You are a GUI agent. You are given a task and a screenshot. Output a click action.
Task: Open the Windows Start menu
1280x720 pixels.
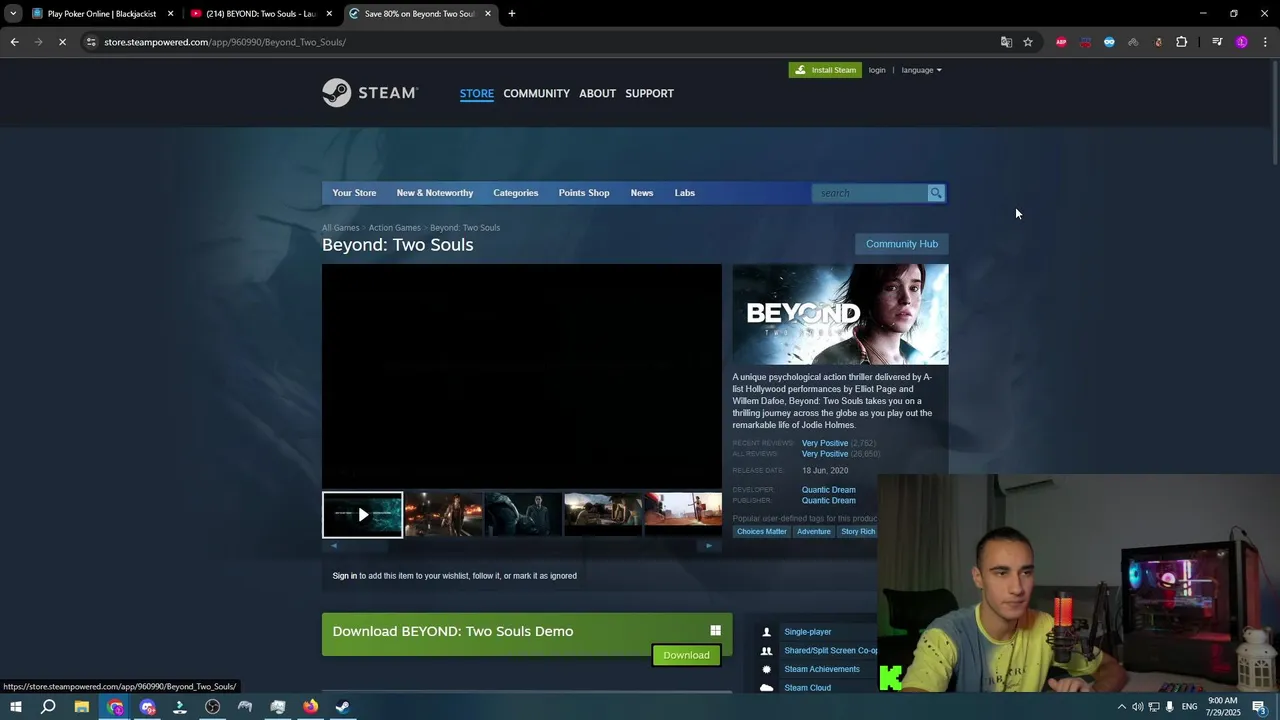pos(15,707)
